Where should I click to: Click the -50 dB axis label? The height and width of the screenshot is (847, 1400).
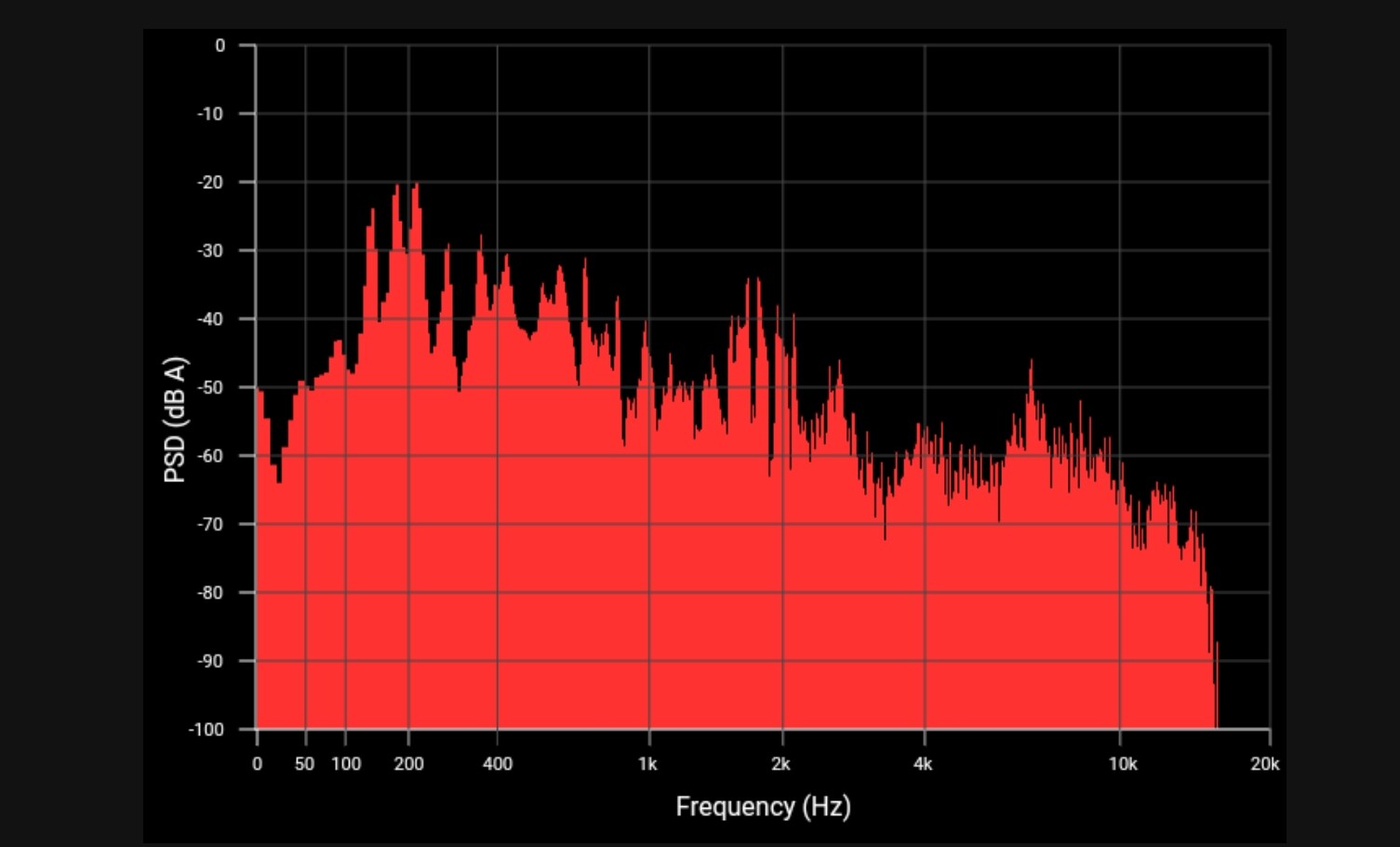pos(210,387)
